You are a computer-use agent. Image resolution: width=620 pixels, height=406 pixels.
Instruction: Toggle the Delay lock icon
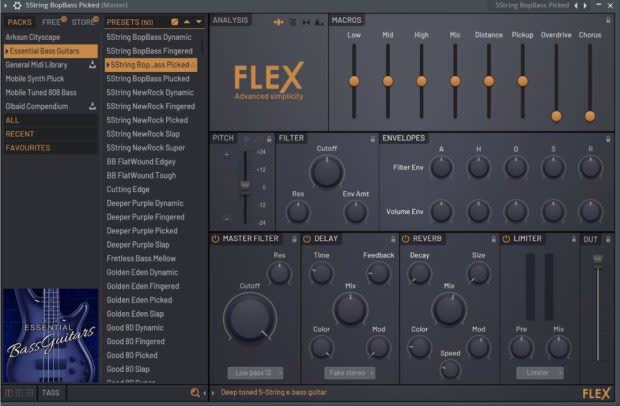393,239
